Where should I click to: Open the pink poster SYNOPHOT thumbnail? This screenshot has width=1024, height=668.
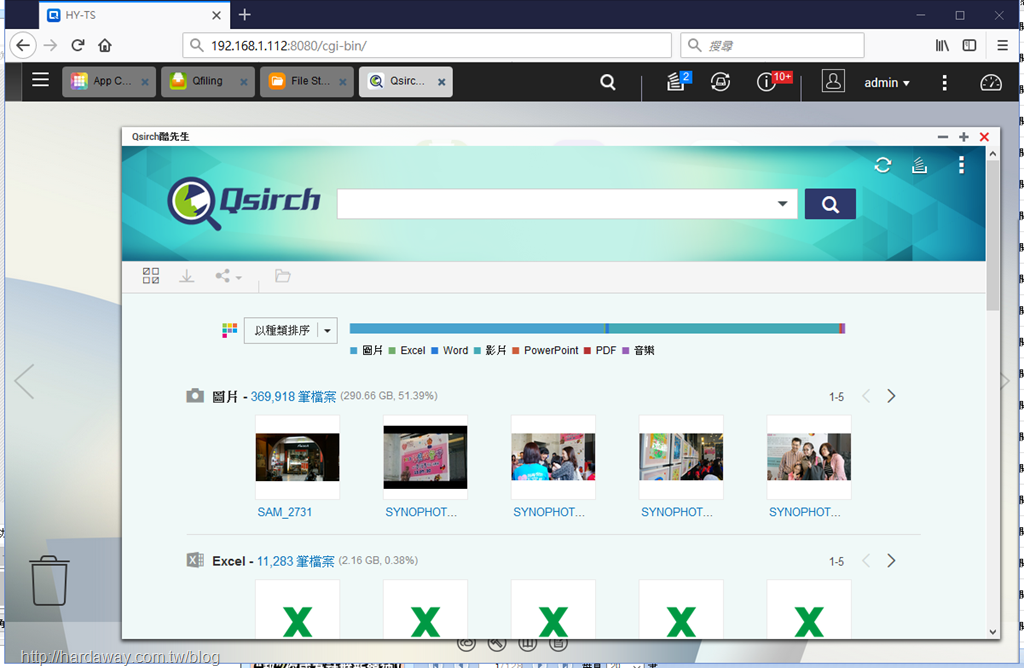(x=425, y=457)
